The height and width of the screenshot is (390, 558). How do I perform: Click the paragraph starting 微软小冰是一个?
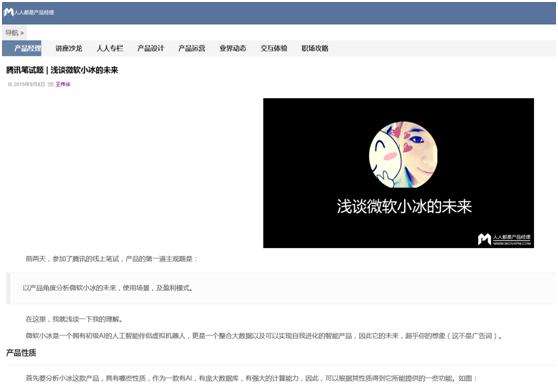[264, 336]
